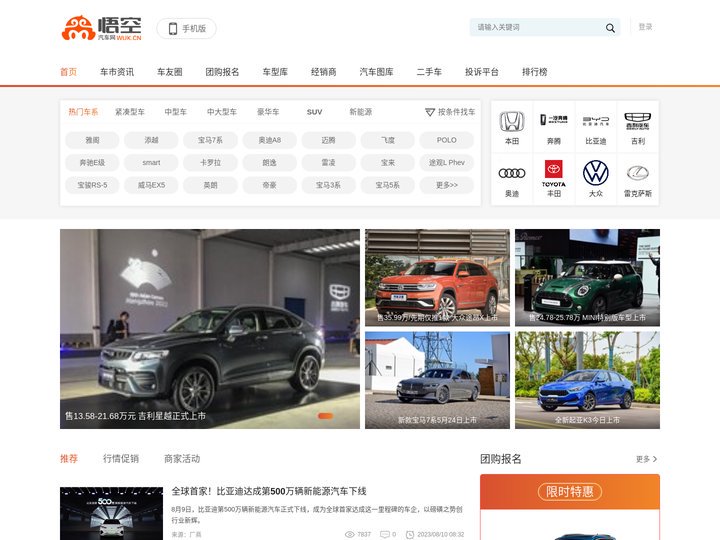Select the 热门车系 tab
Viewport: 720px width, 540px height.
[x=83, y=112]
